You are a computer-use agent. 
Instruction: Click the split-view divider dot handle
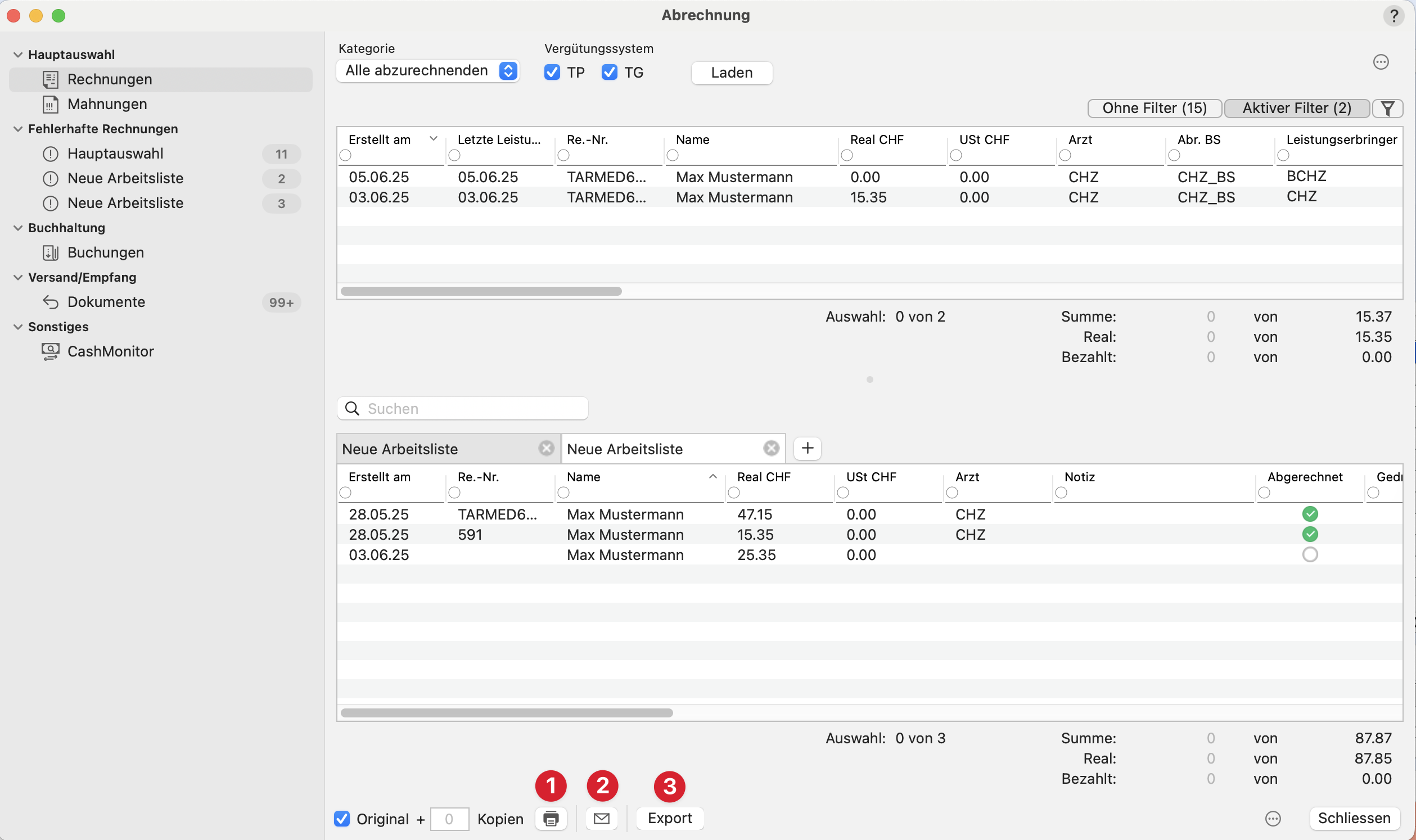pyautogui.click(x=869, y=380)
